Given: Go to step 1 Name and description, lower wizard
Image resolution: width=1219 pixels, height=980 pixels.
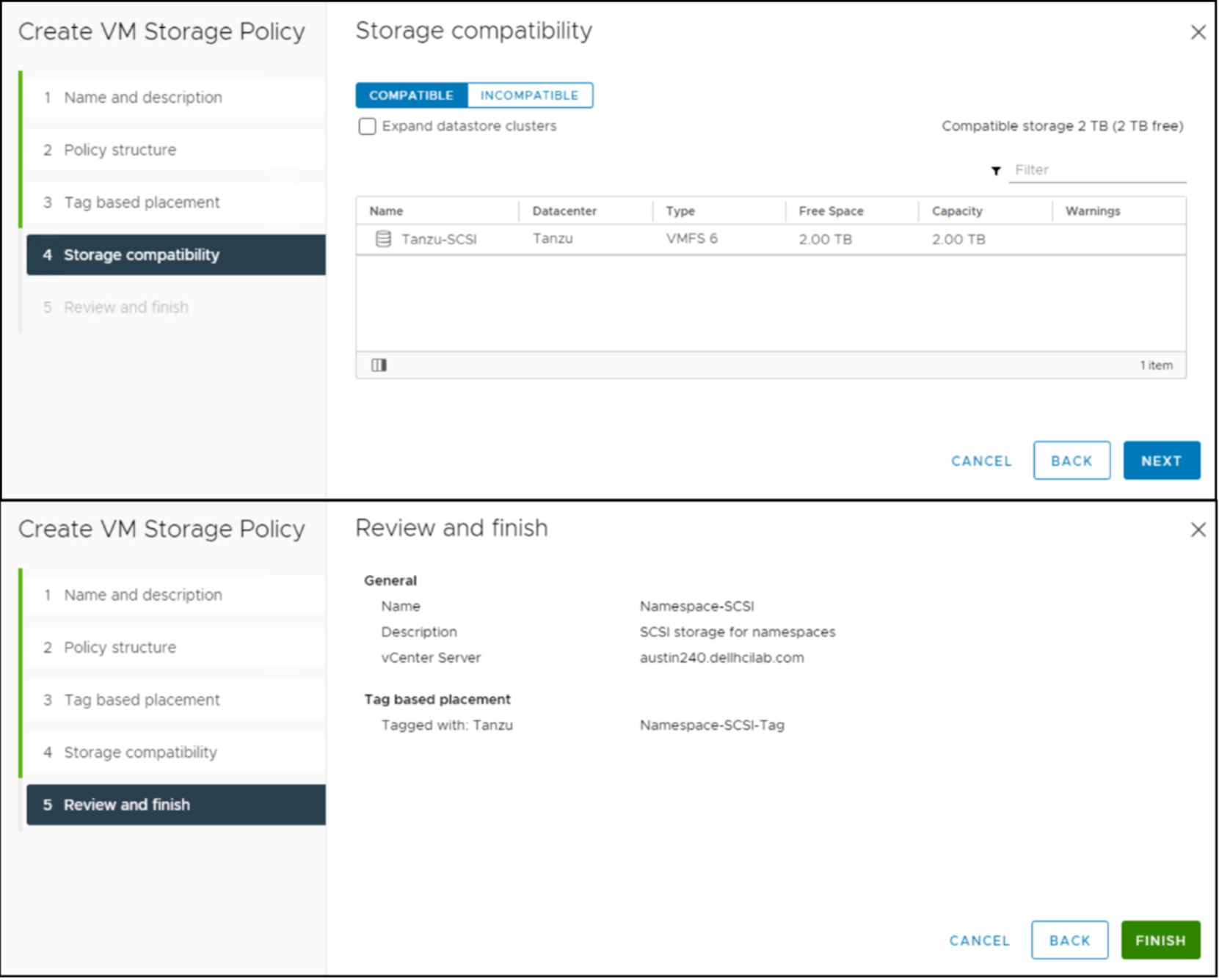Looking at the screenshot, I should point(175,595).
